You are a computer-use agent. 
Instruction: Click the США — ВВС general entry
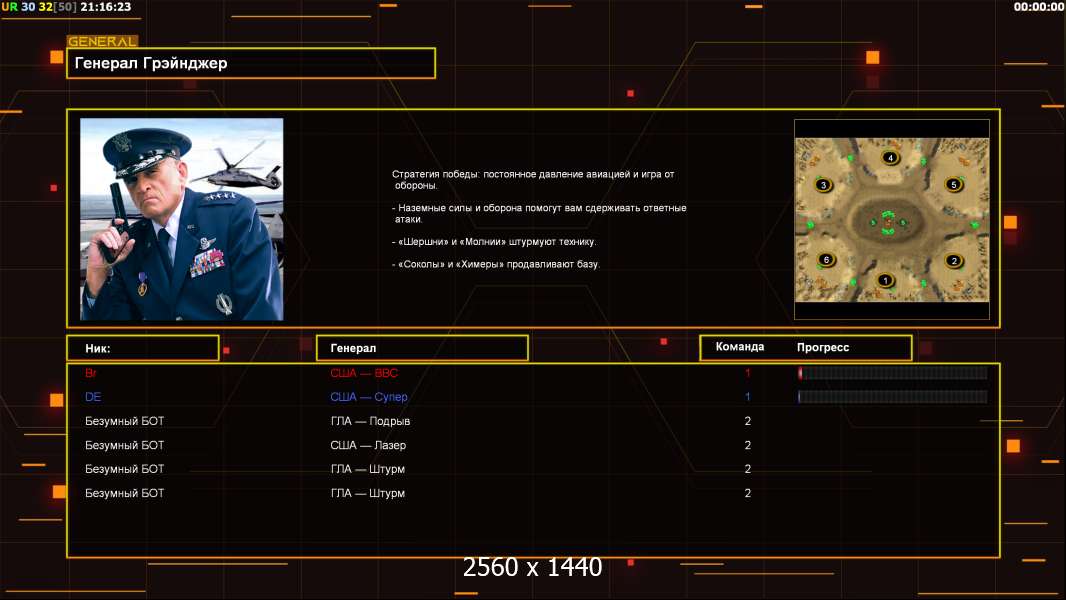[364, 373]
